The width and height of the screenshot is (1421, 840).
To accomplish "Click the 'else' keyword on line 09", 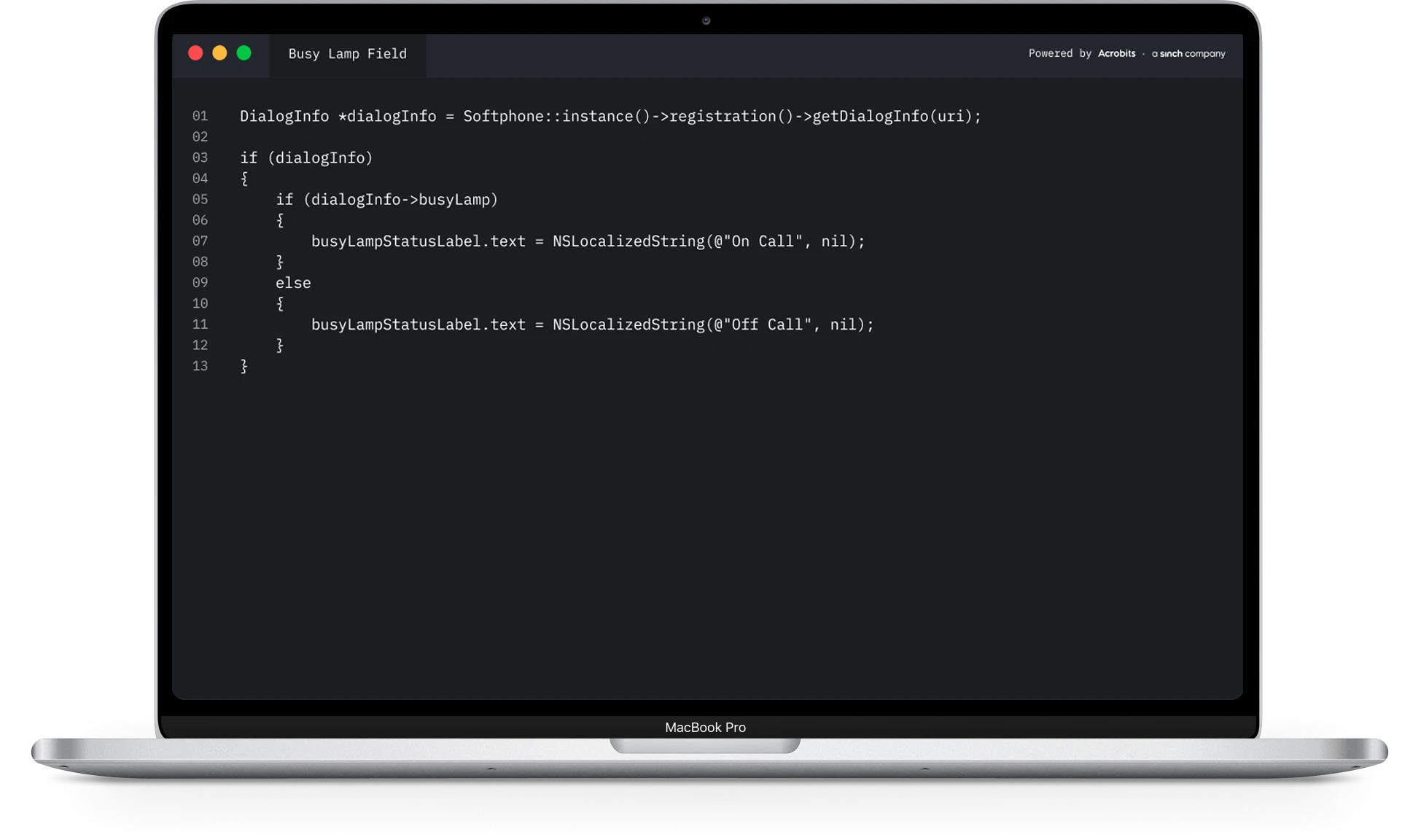I will tap(293, 283).
